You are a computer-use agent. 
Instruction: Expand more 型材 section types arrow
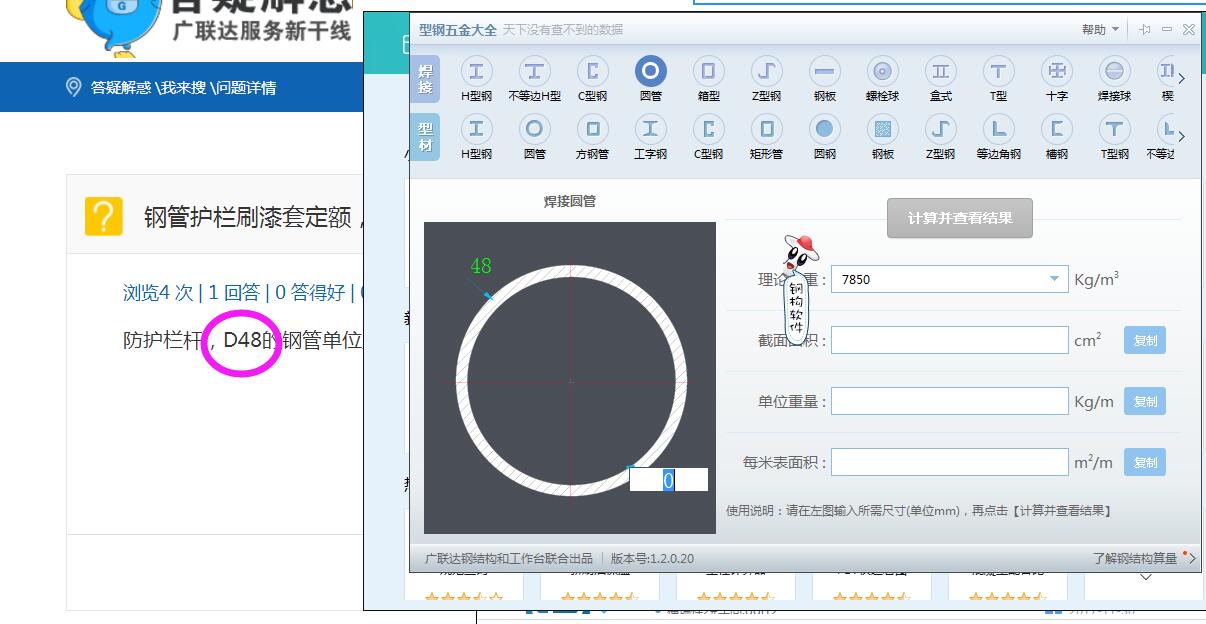click(x=1182, y=136)
